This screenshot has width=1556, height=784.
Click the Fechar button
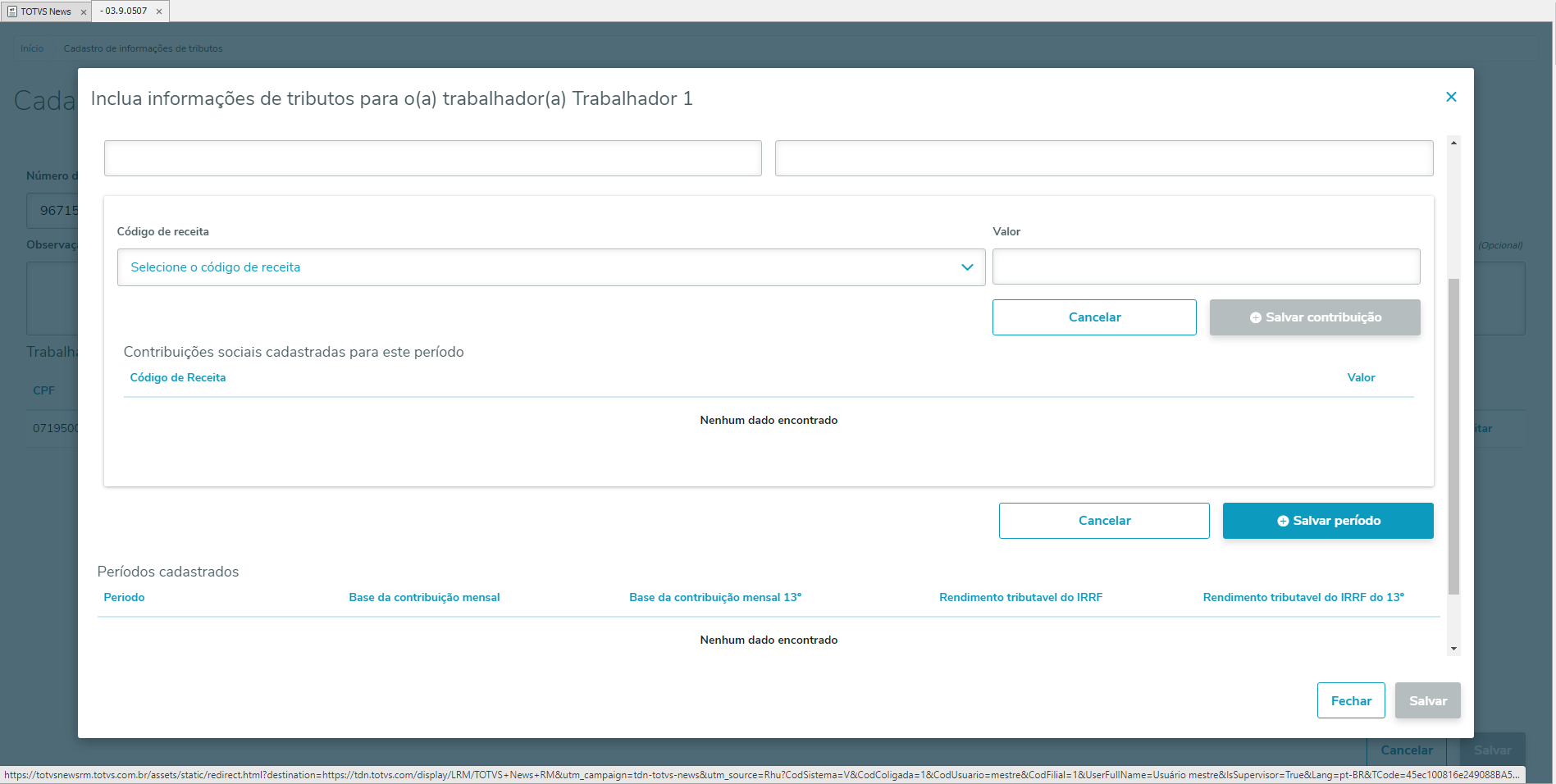[1351, 700]
